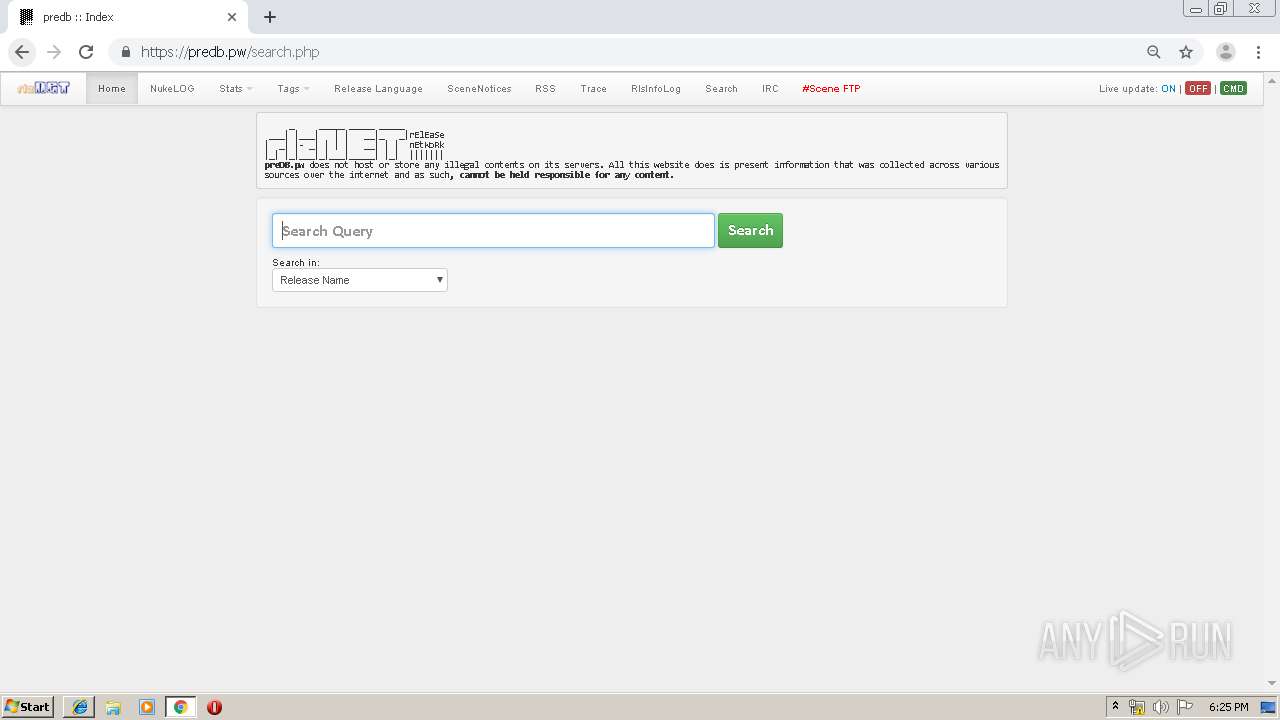Image resolution: width=1280 pixels, height=720 pixels.
Task: Click the address bar URL
Action: click(x=230, y=52)
